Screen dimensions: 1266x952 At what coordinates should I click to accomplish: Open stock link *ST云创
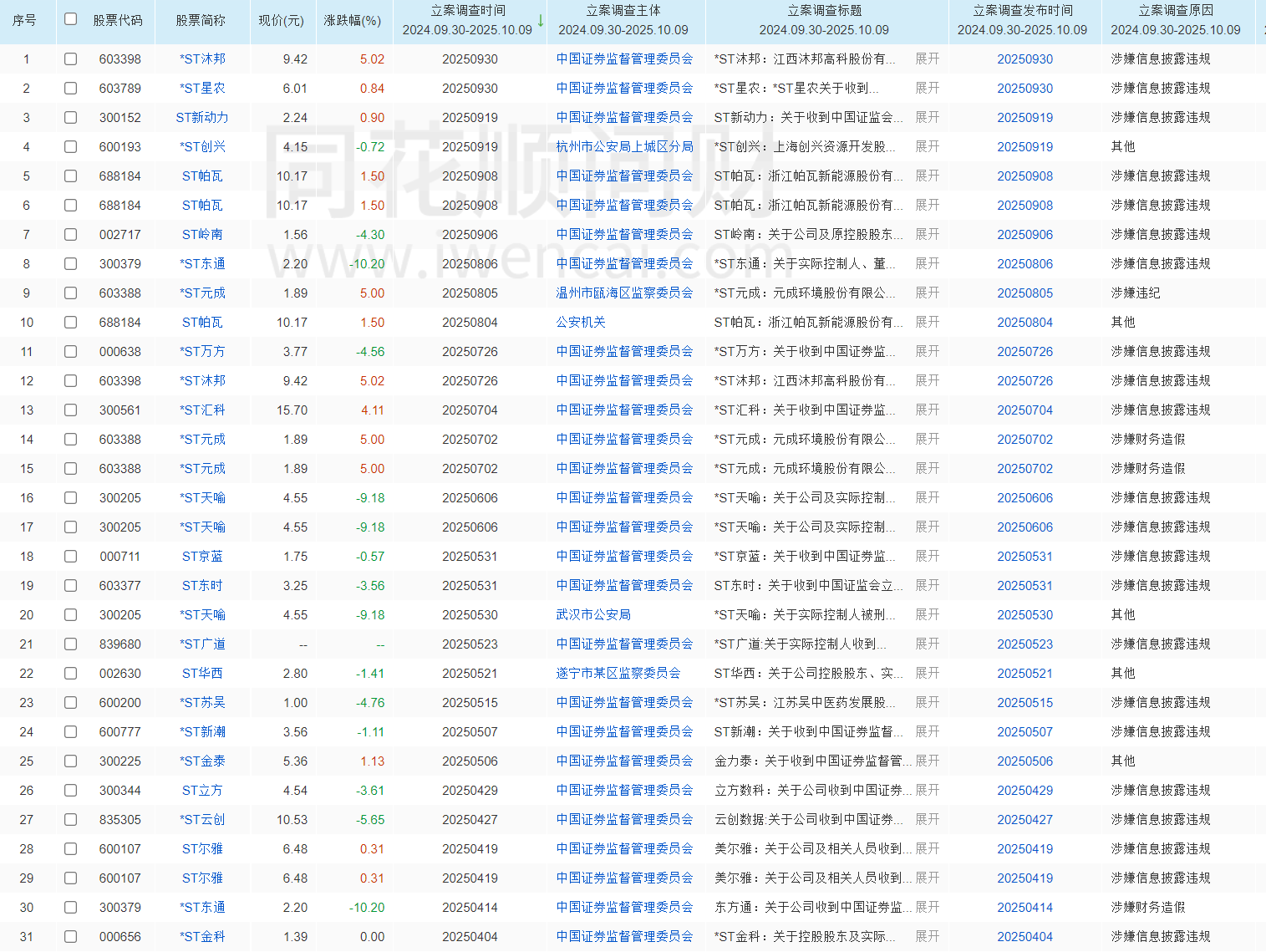coord(202,820)
